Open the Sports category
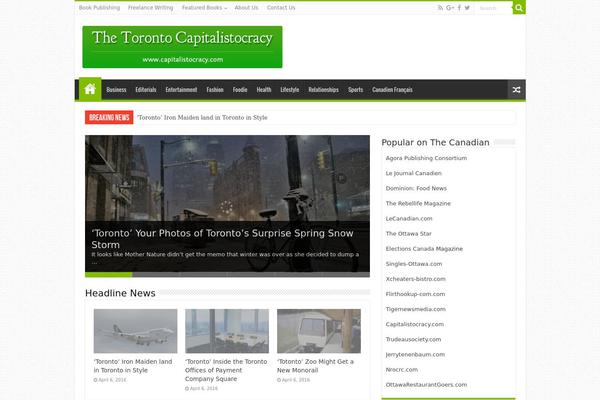This screenshot has height=400, width=600. pos(355,90)
